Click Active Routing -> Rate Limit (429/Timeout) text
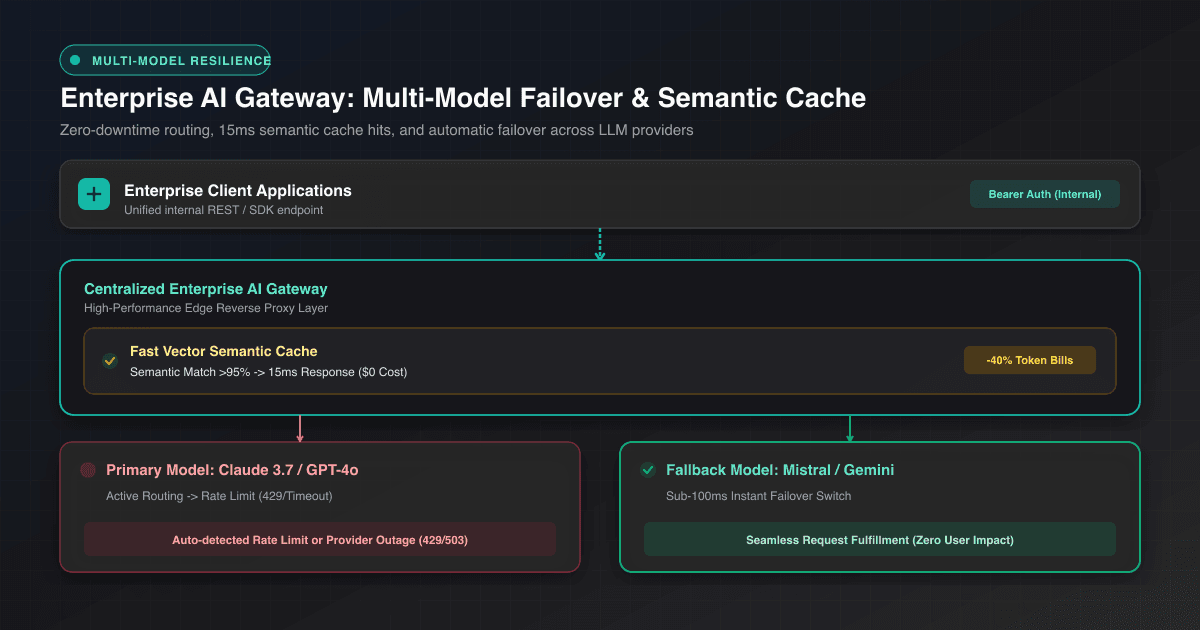The image size is (1200, 630). (219, 496)
